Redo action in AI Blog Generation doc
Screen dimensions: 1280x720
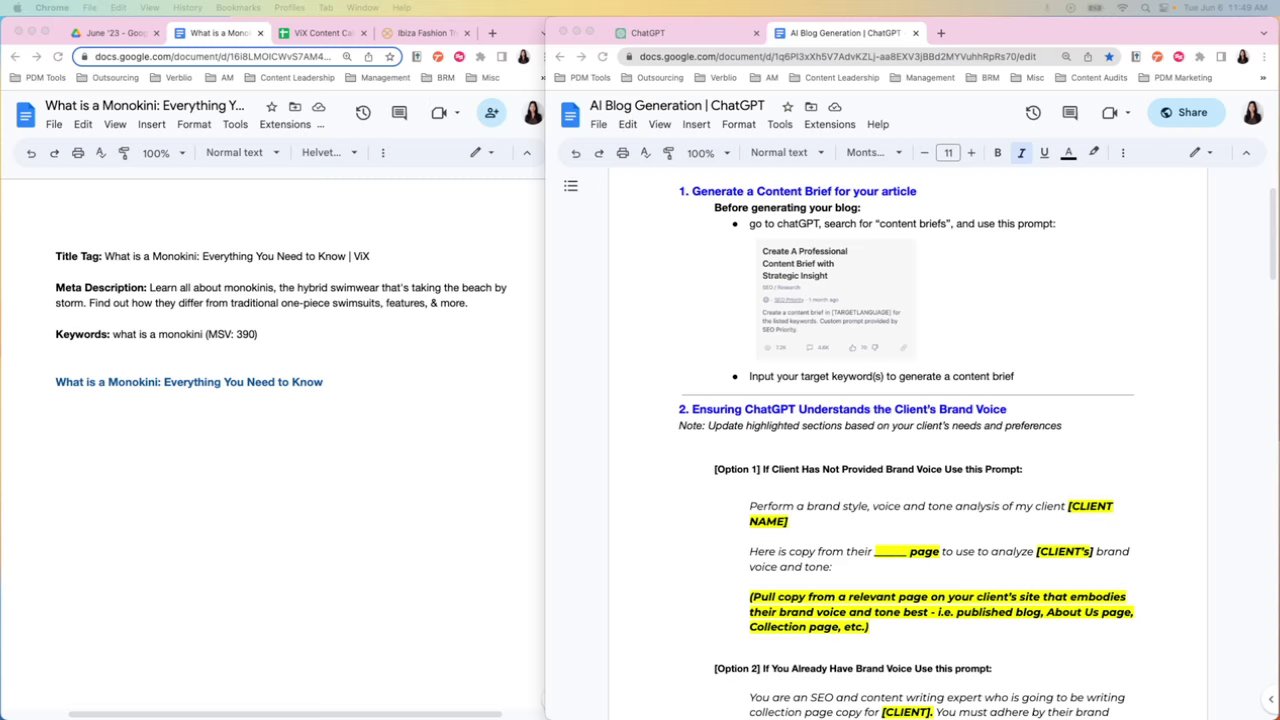point(599,153)
